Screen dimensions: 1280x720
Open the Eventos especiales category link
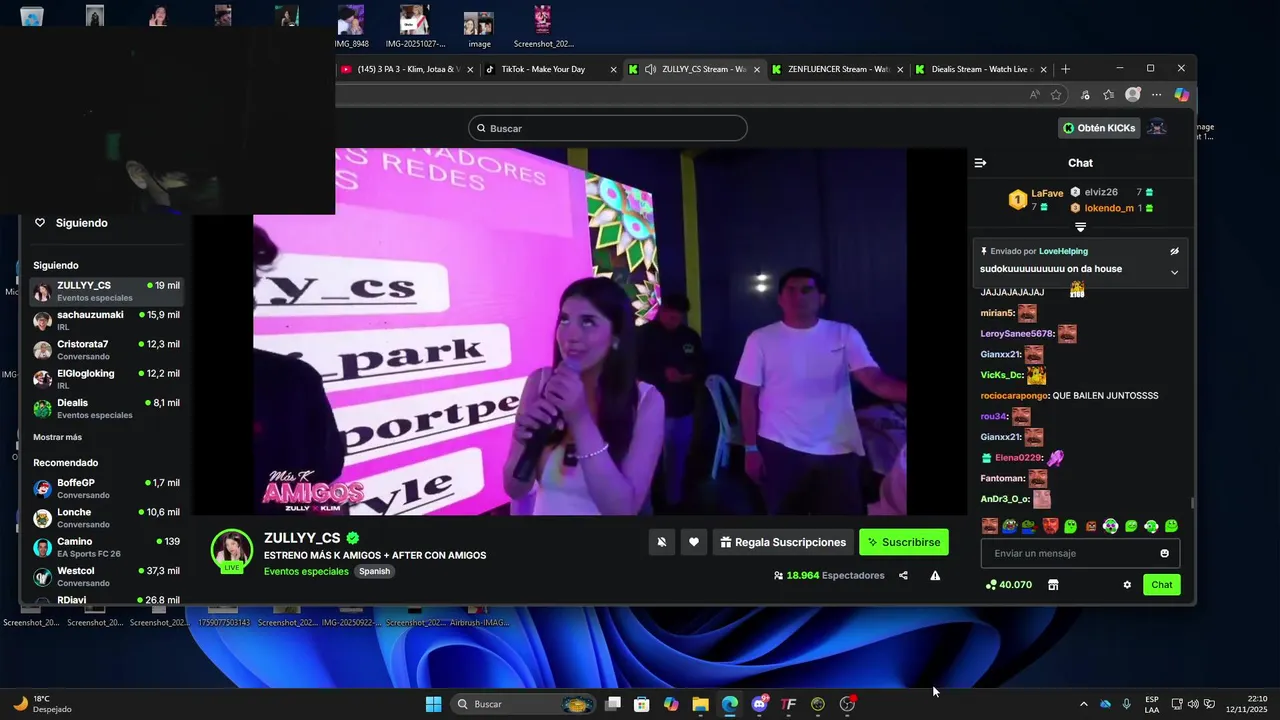point(306,572)
